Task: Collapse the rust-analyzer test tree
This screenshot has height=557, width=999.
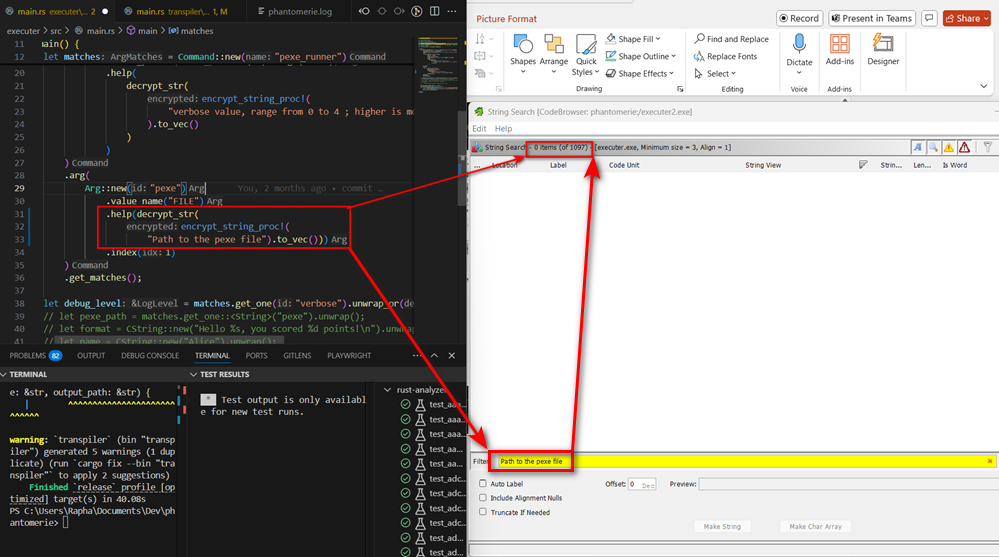Action: pos(389,390)
